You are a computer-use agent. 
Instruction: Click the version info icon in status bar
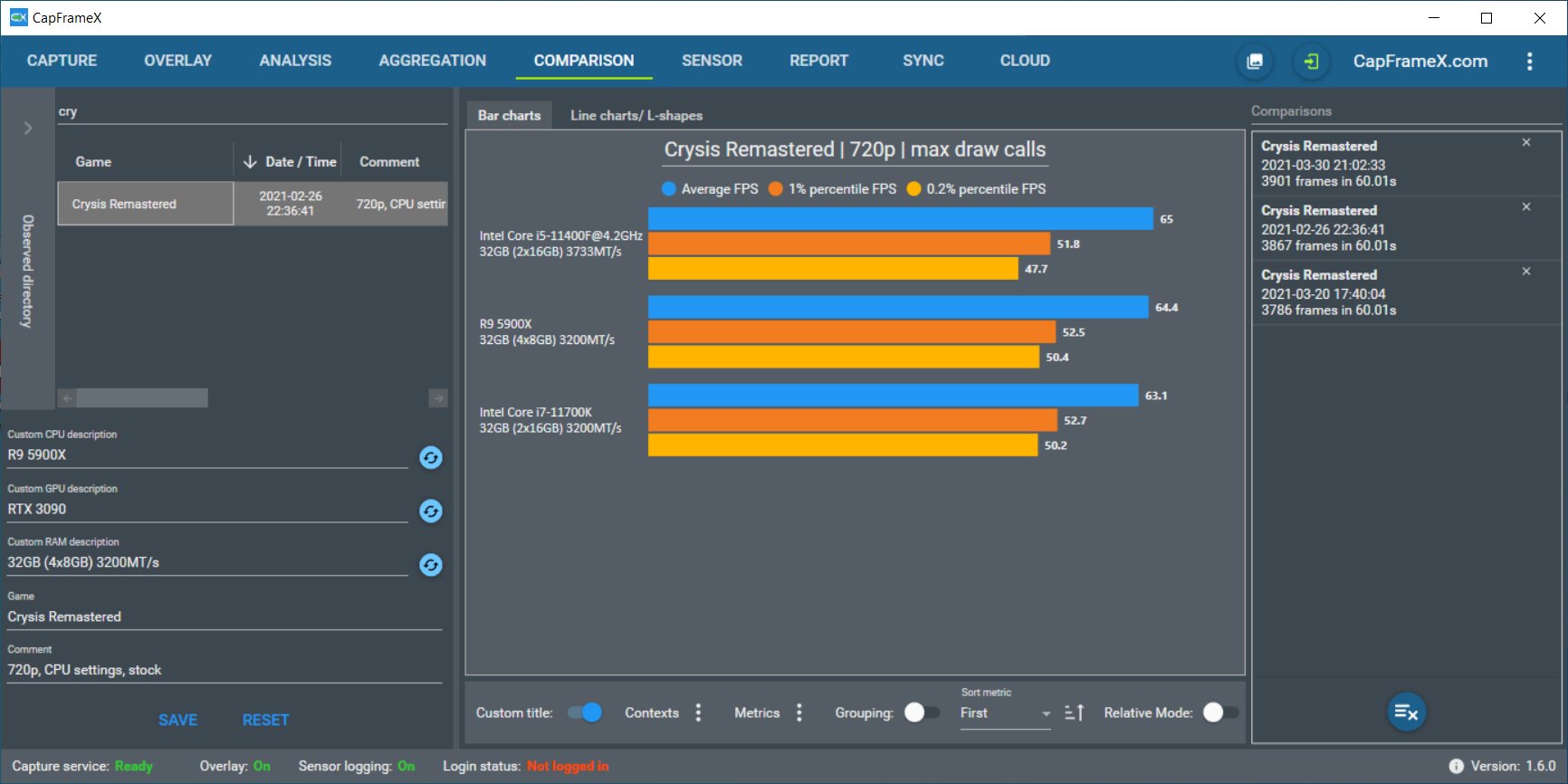click(1456, 766)
